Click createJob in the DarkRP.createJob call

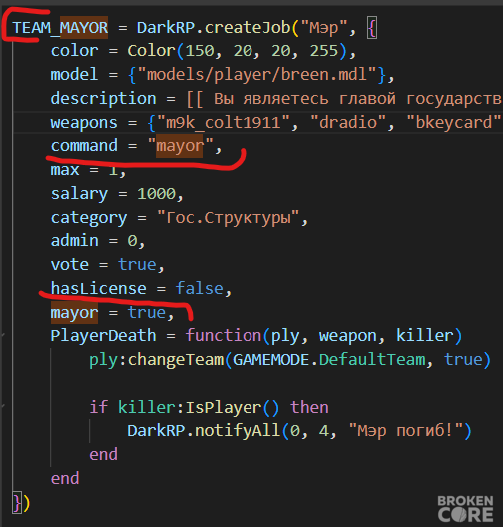pyautogui.click(x=248, y=28)
